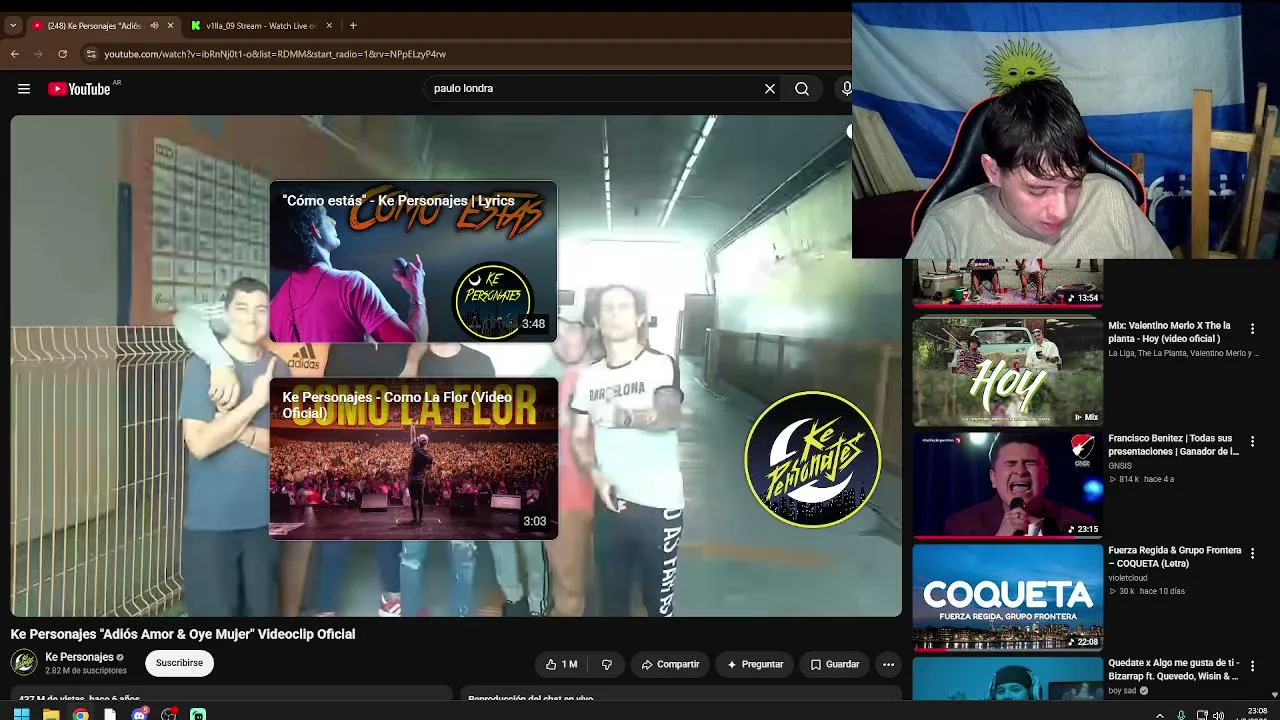Image resolution: width=1280 pixels, height=720 pixels.
Task: Share the video using Compartir
Action: [671, 664]
